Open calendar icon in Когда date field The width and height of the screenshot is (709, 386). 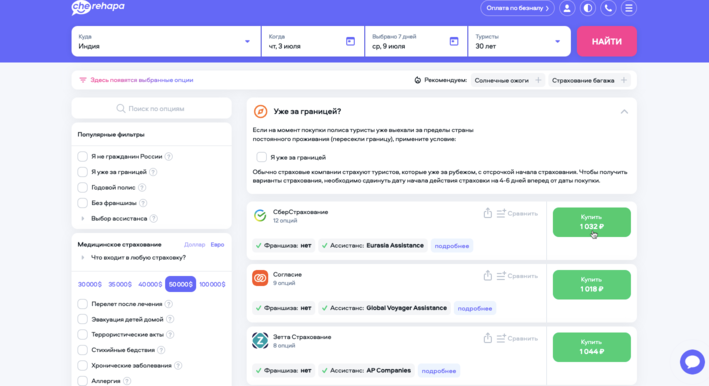[350, 41]
